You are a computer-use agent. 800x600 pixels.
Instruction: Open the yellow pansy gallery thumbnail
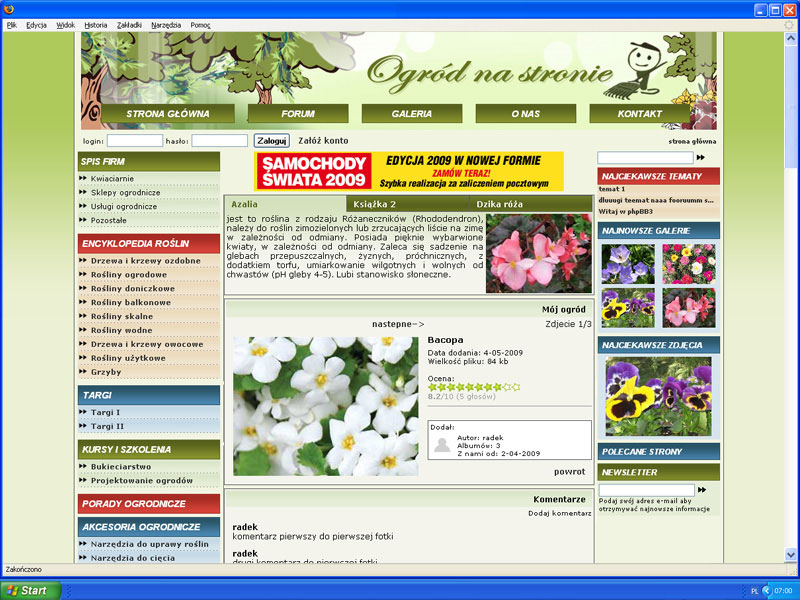(628, 308)
